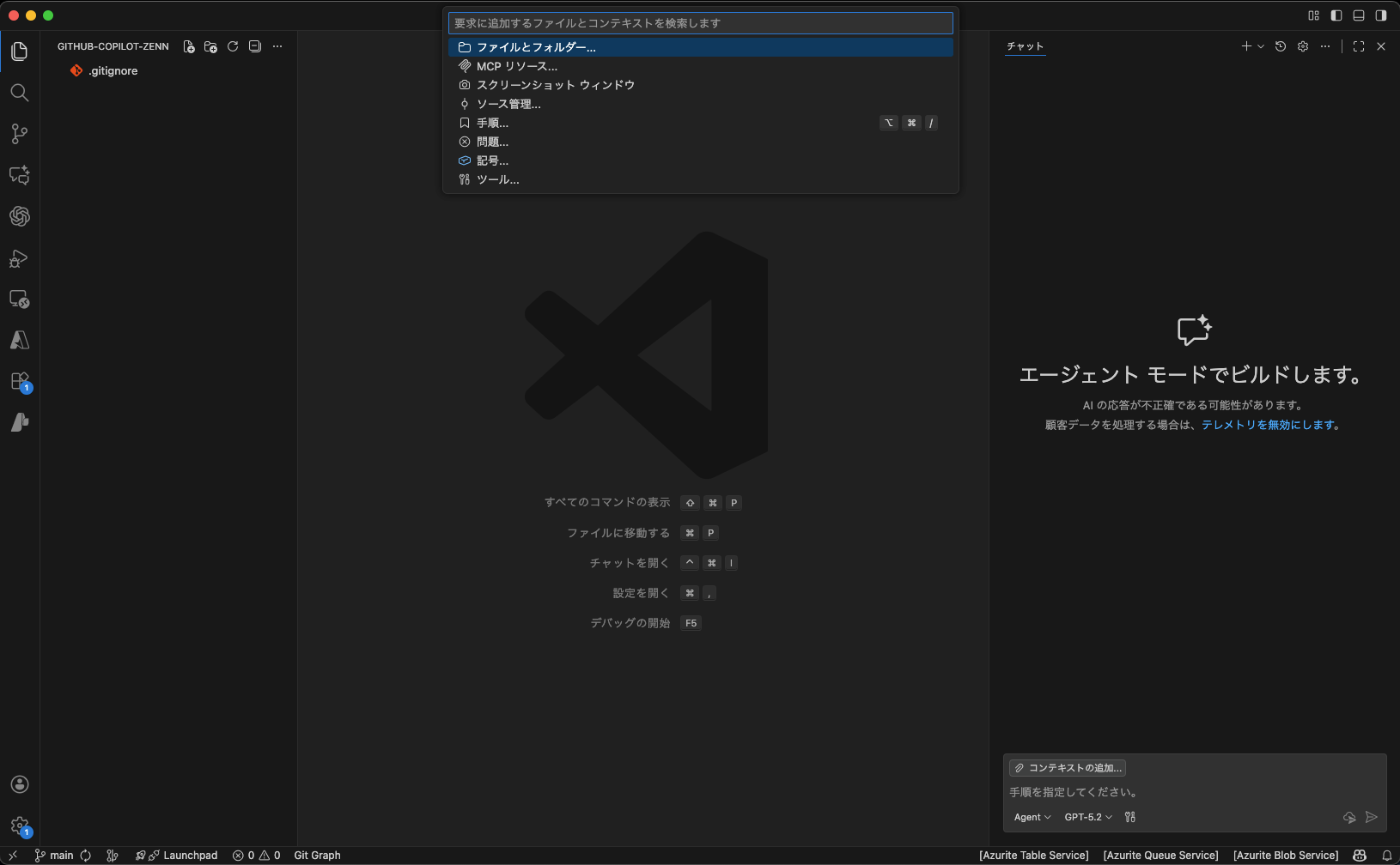Open the Azure tools icon below Extensions
Viewport: 1400px width, 865px height.
19,423
